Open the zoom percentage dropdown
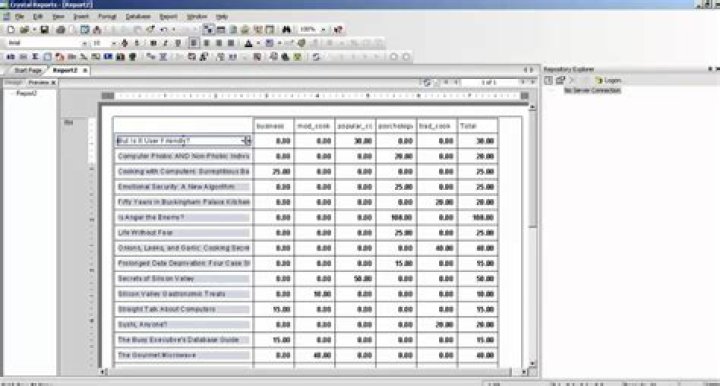 (323, 30)
